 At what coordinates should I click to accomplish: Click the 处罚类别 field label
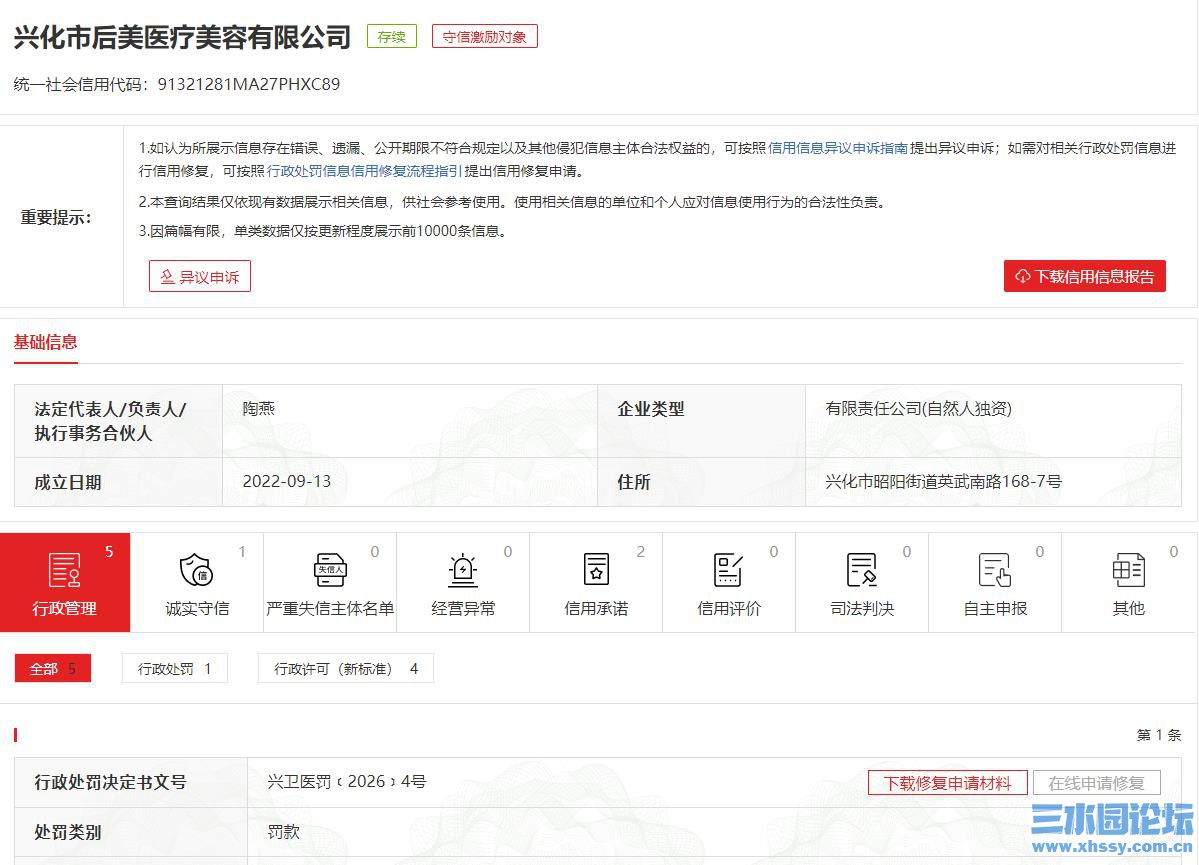click(67, 832)
